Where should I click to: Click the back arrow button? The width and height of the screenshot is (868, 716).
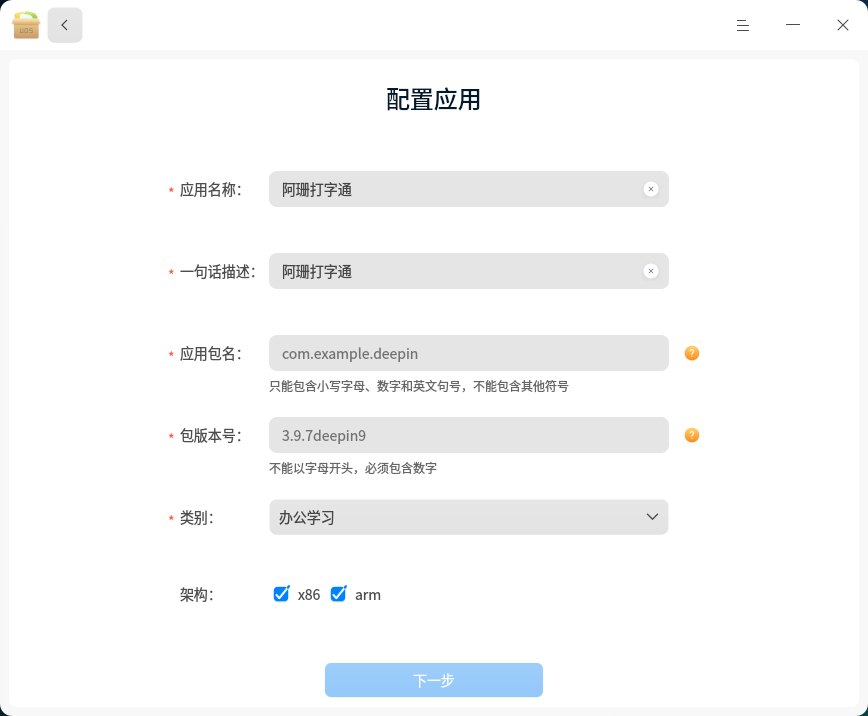[65, 25]
